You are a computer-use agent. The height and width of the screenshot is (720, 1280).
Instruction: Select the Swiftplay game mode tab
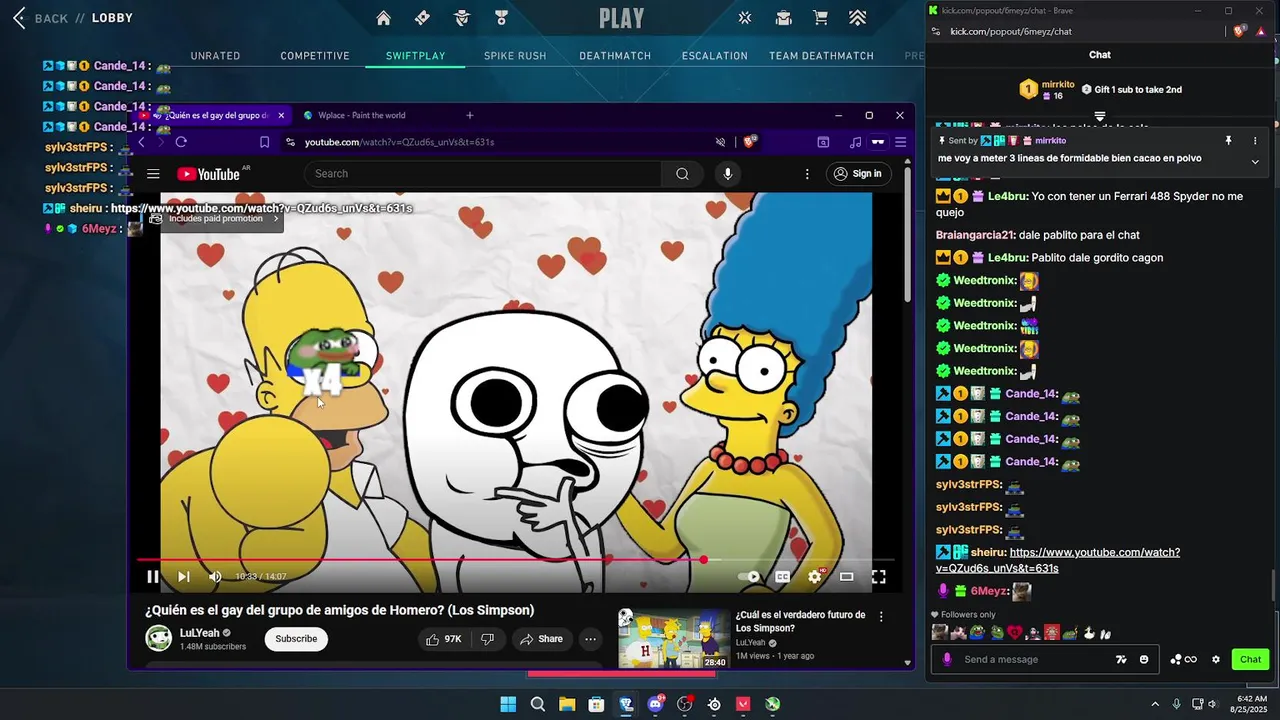(416, 56)
